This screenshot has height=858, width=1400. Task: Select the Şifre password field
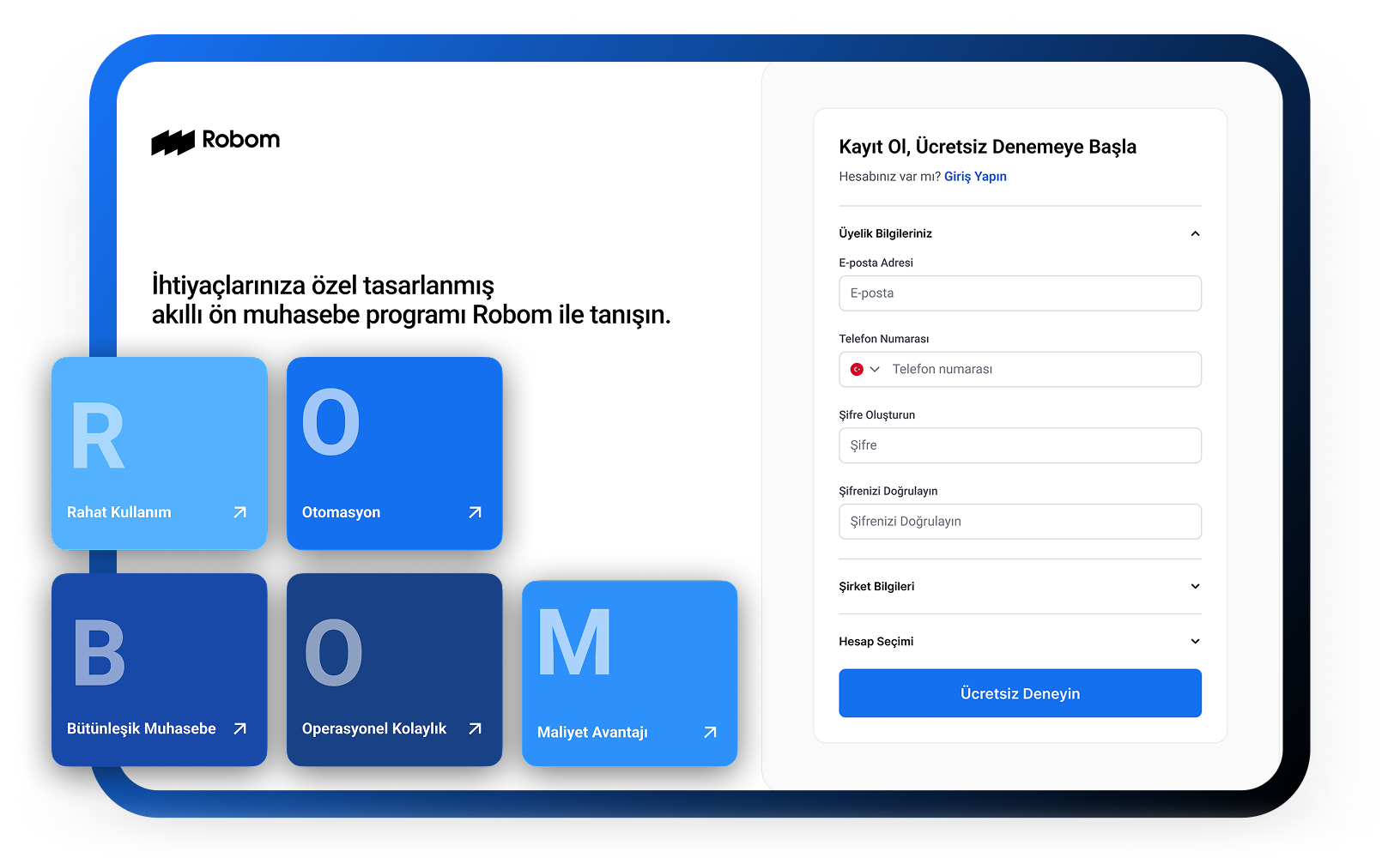tap(1020, 445)
